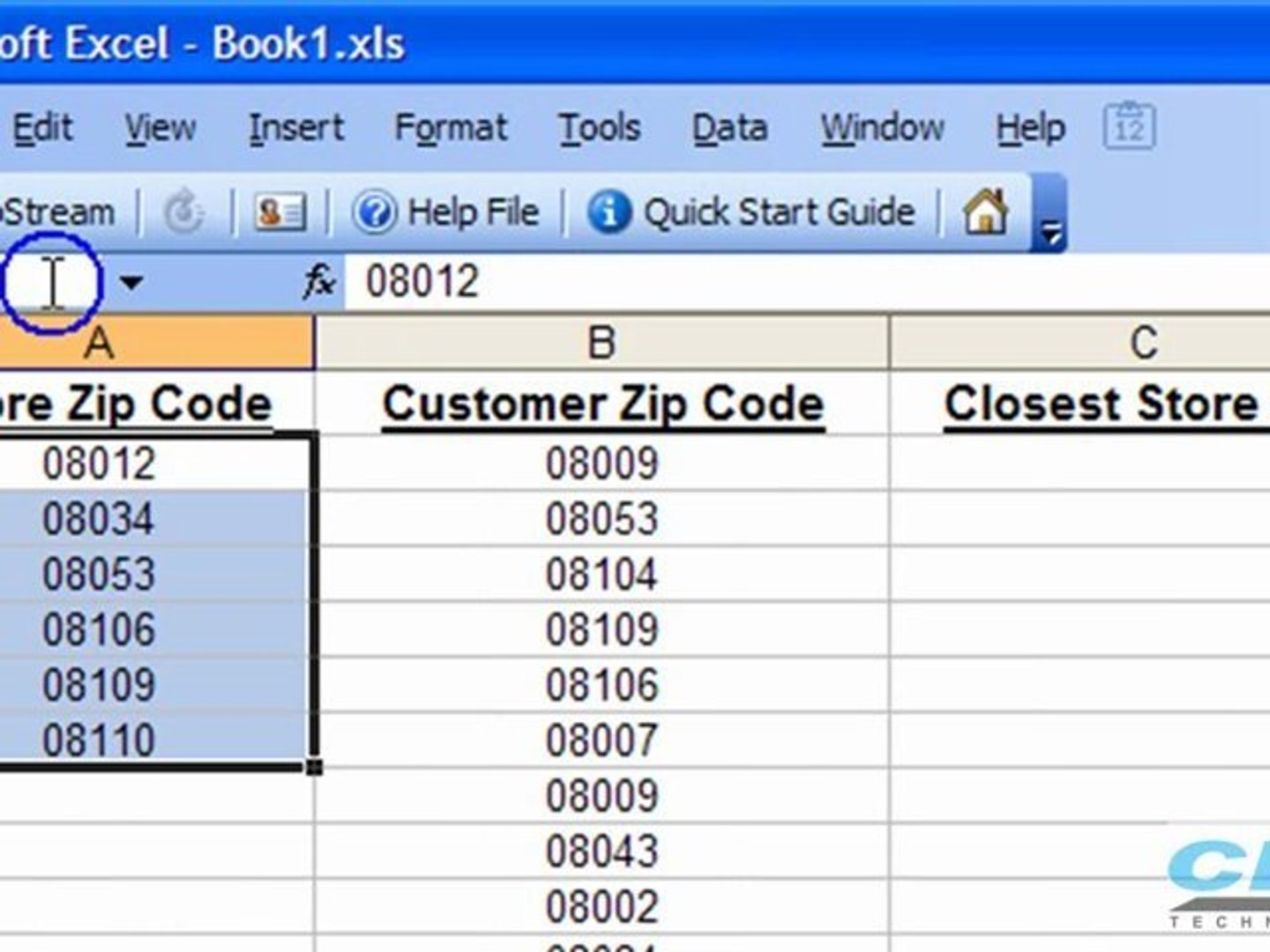Open the Data menu
Image resolution: width=1270 pixels, height=952 pixels.
[x=729, y=129]
